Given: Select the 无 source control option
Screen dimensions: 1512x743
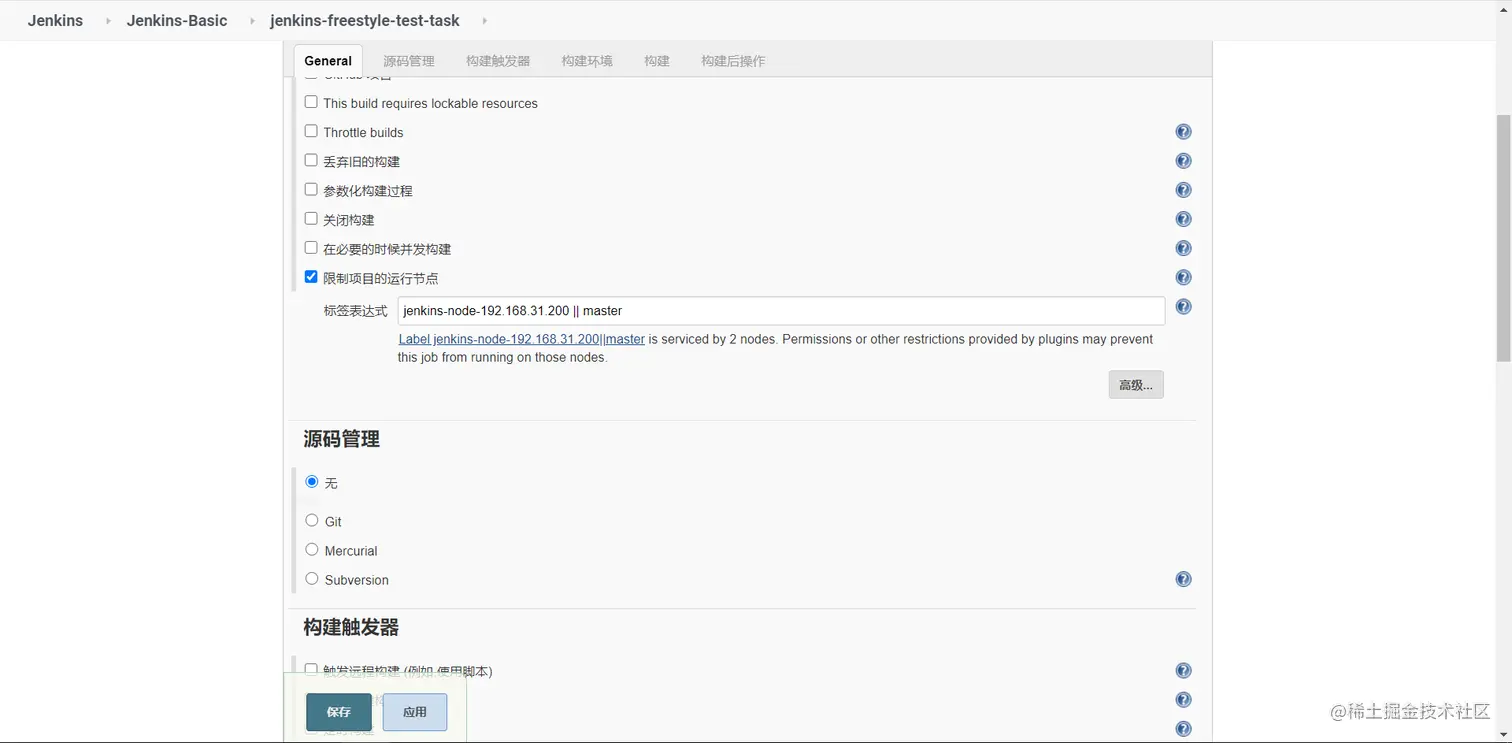Looking at the screenshot, I should (312, 482).
